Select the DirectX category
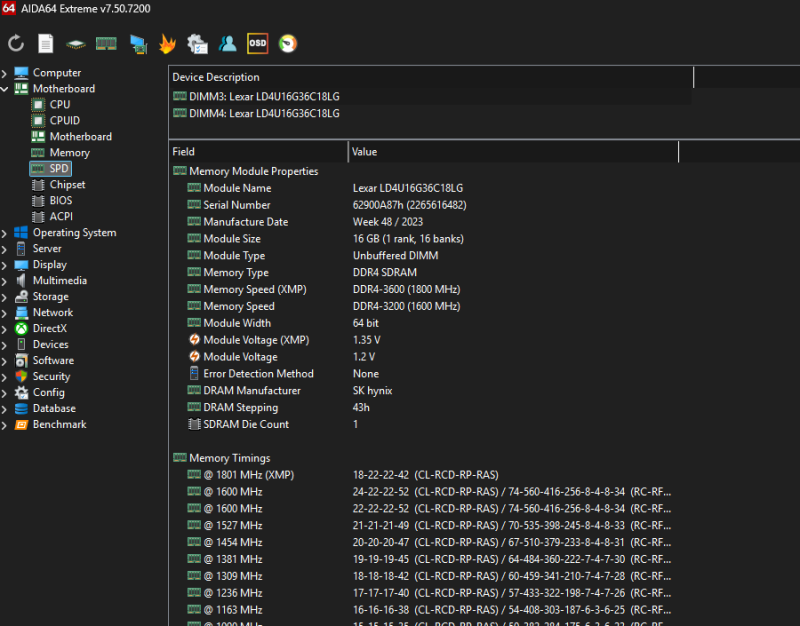 coord(49,329)
